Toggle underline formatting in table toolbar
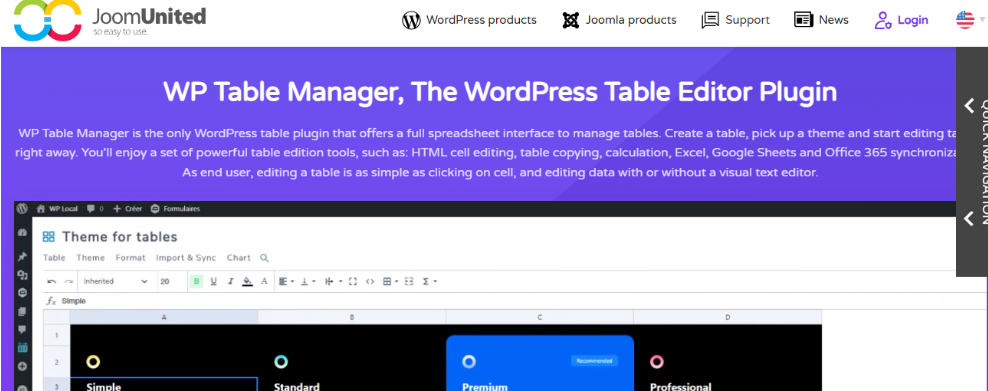 [214, 281]
